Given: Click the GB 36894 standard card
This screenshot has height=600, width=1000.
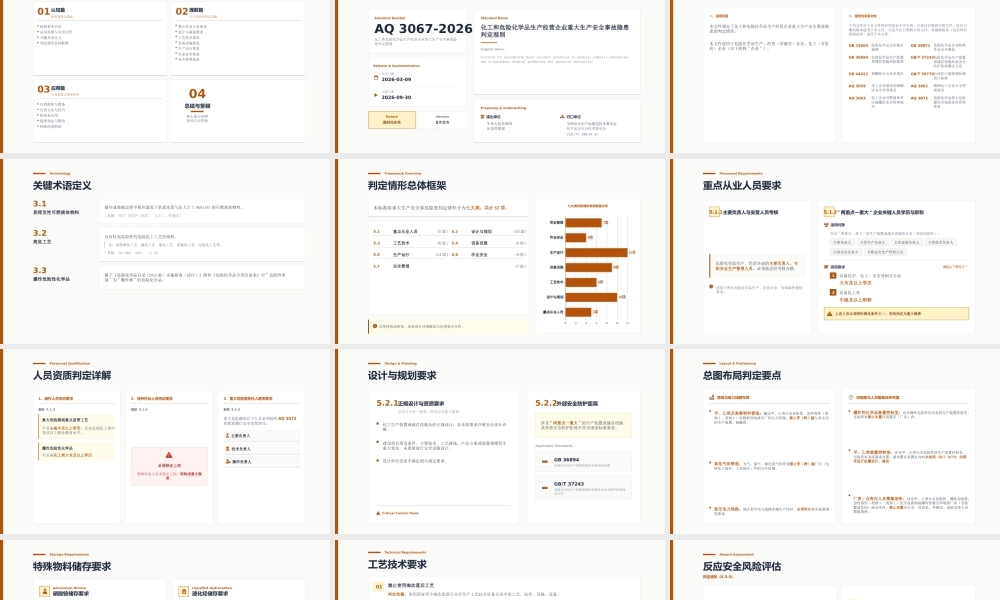Looking at the screenshot, I should (584, 461).
